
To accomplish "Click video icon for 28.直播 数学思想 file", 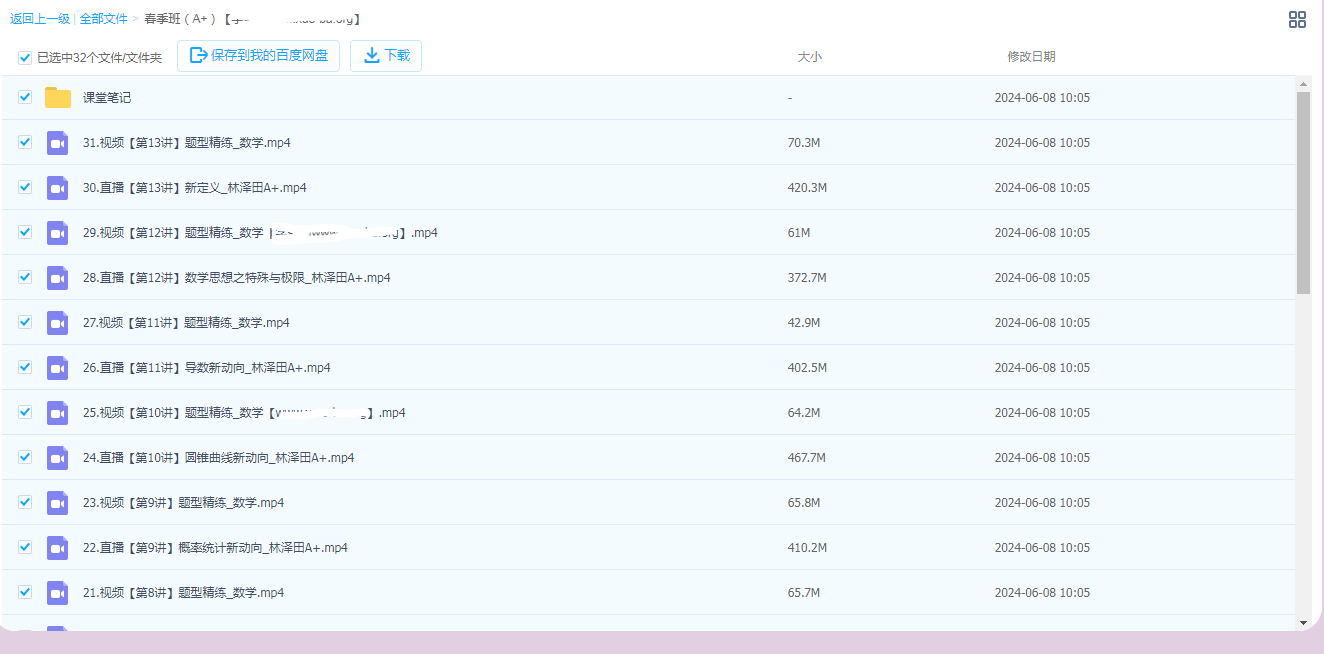I will 57,278.
